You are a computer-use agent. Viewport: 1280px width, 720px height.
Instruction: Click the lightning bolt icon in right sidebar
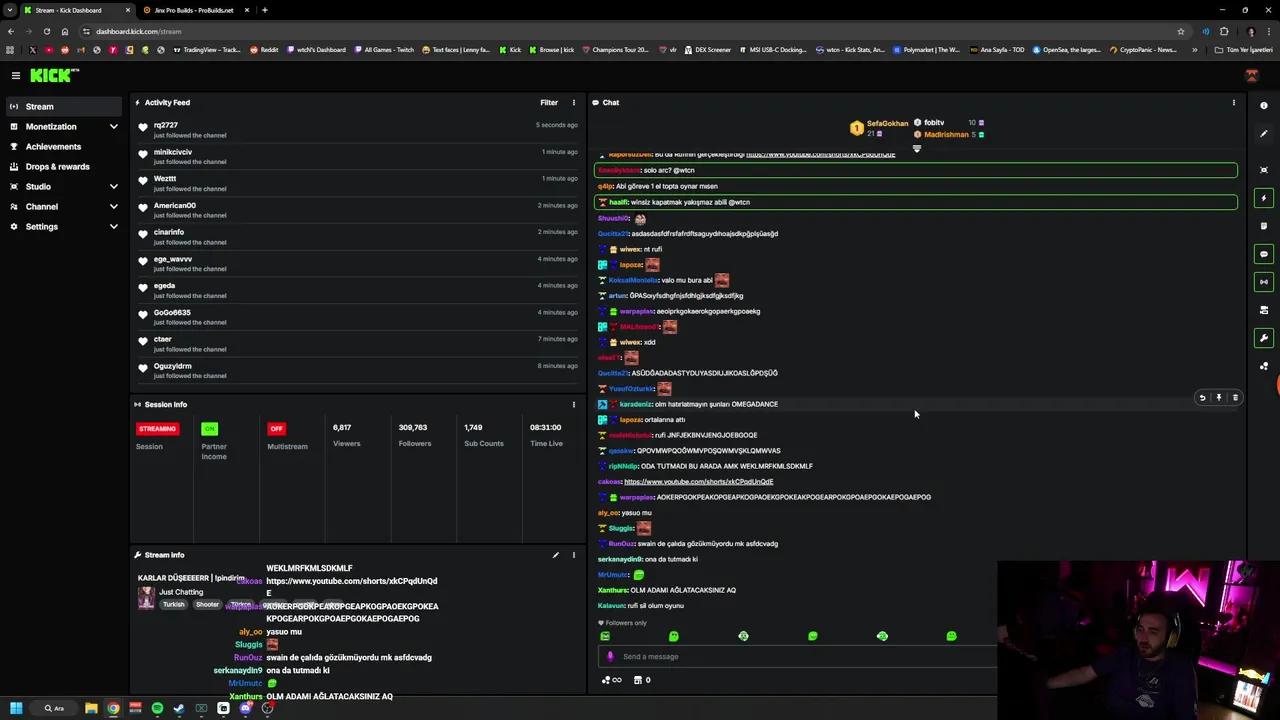1264,198
